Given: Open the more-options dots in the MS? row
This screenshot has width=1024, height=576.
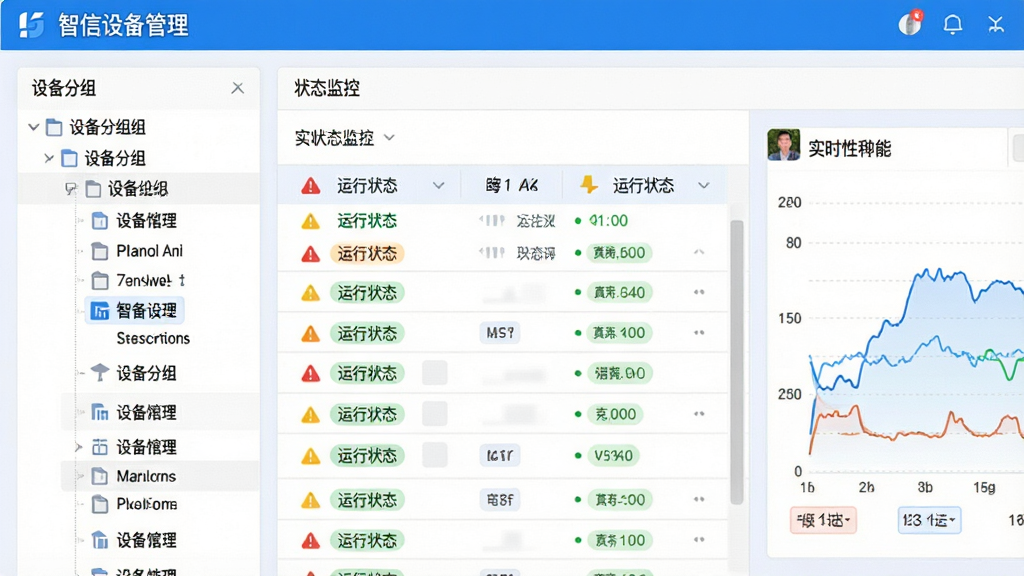Looking at the screenshot, I should click(699, 333).
